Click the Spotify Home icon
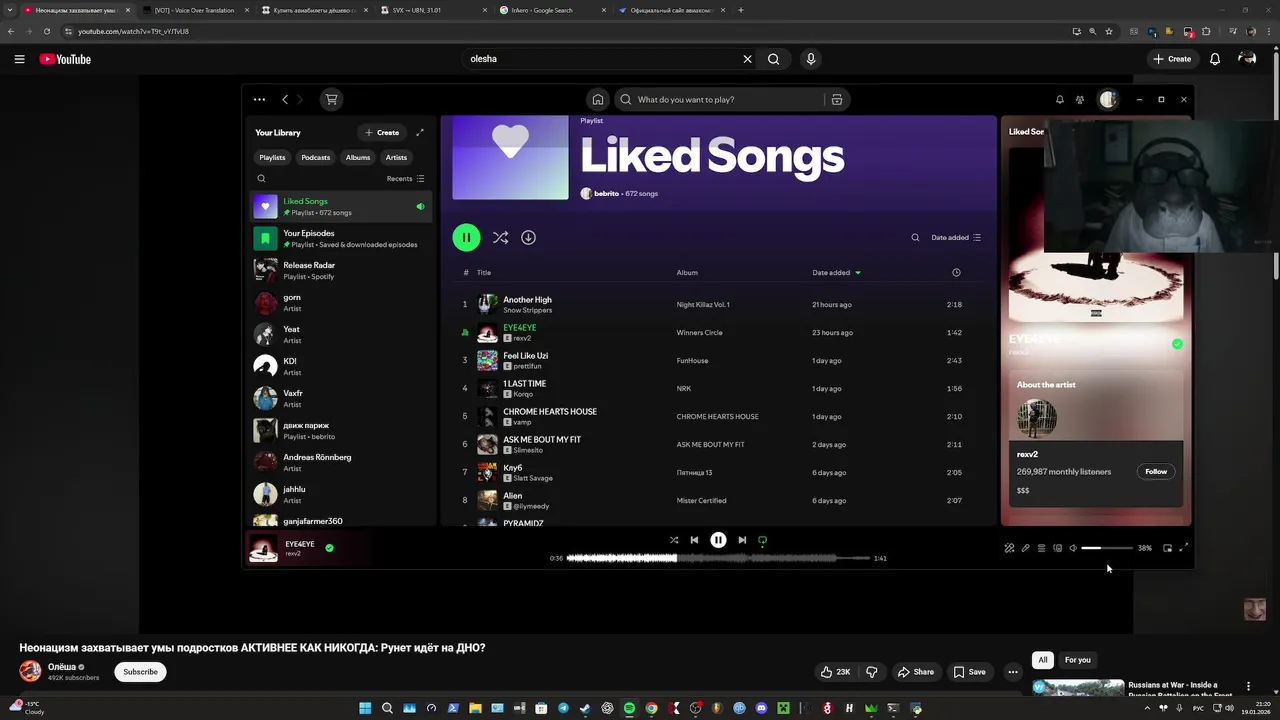This screenshot has height=720, width=1280. [598, 99]
